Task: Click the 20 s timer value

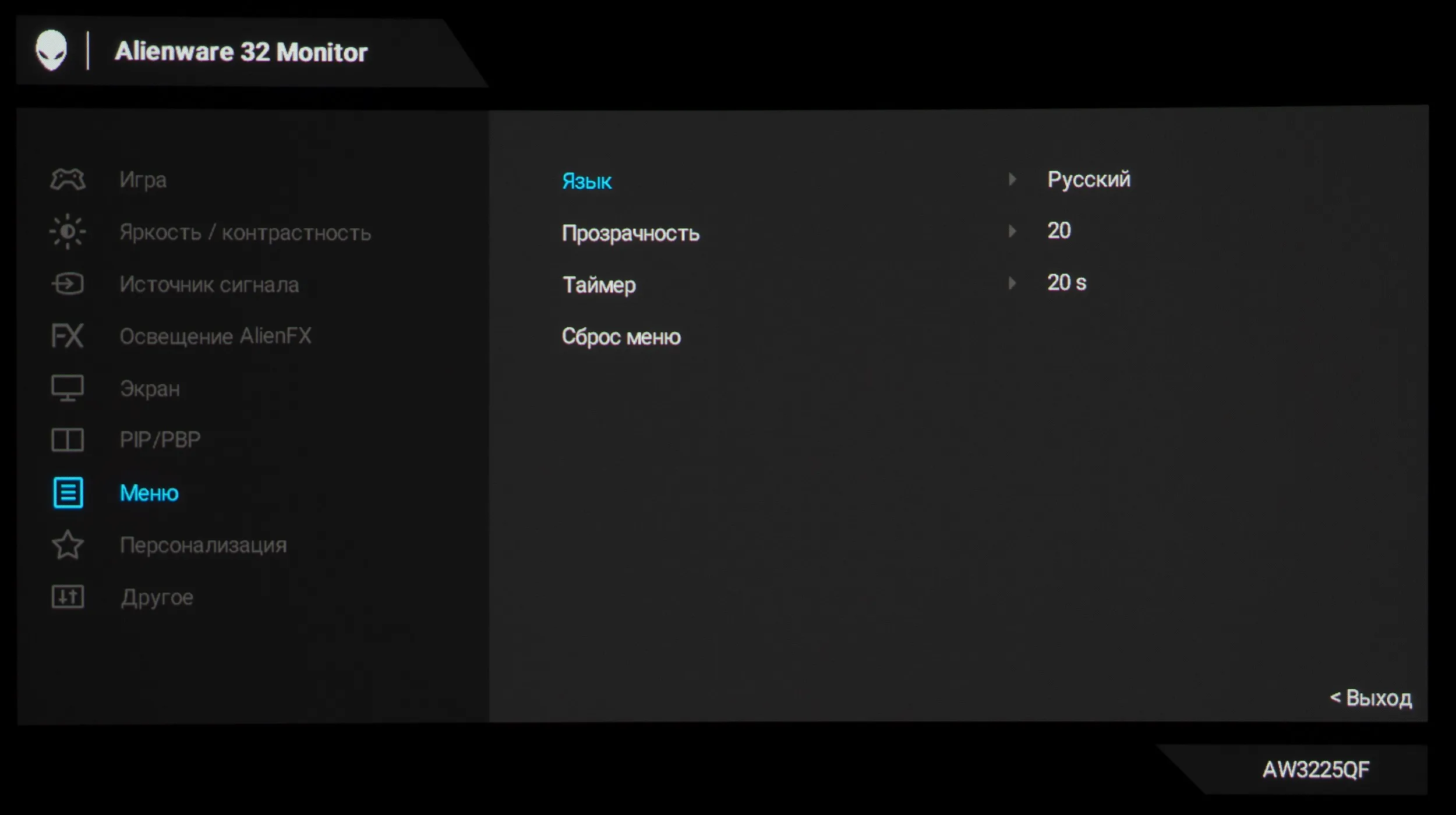Action: [x=1066, y=283]
